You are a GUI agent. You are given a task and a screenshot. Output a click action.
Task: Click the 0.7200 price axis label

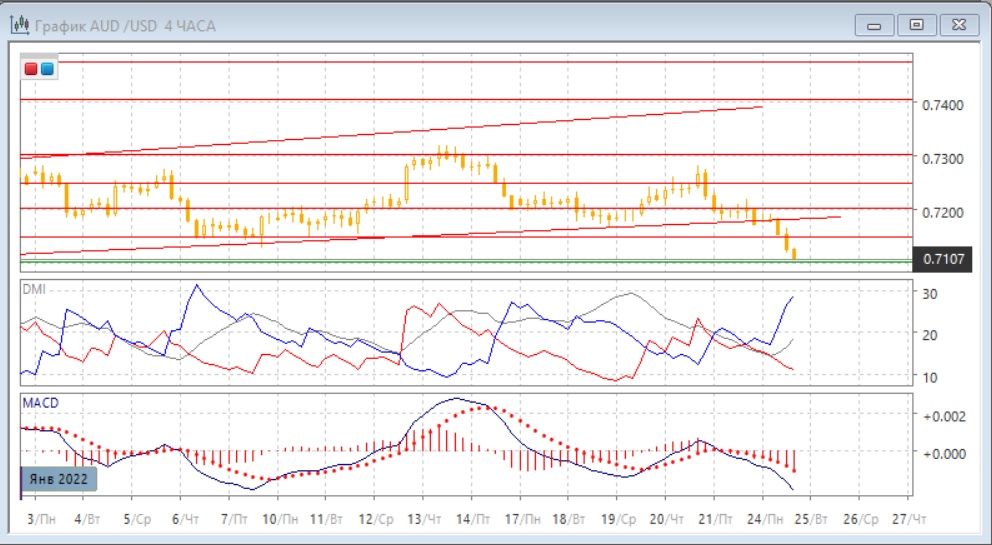click(943, 213)
